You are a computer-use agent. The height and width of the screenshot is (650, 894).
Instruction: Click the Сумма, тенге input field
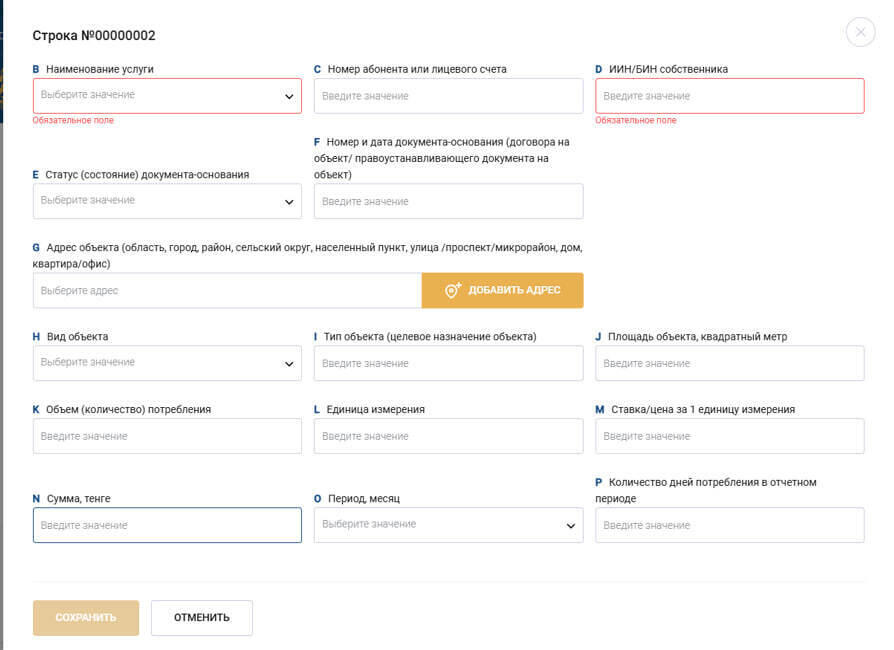(167, 525)
